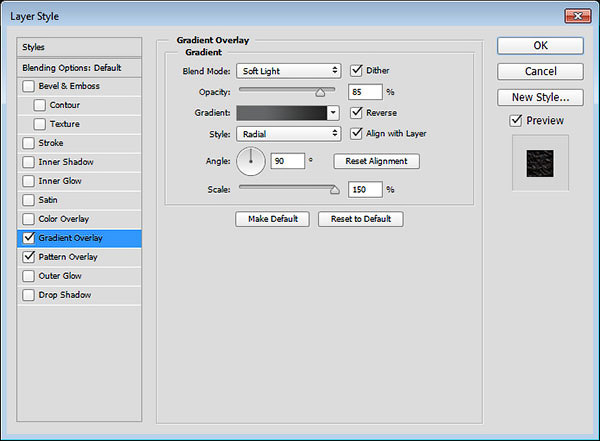This screenshot has height=441, width=600.
Task: Select the Satin row label
Action: pos(48,200)
